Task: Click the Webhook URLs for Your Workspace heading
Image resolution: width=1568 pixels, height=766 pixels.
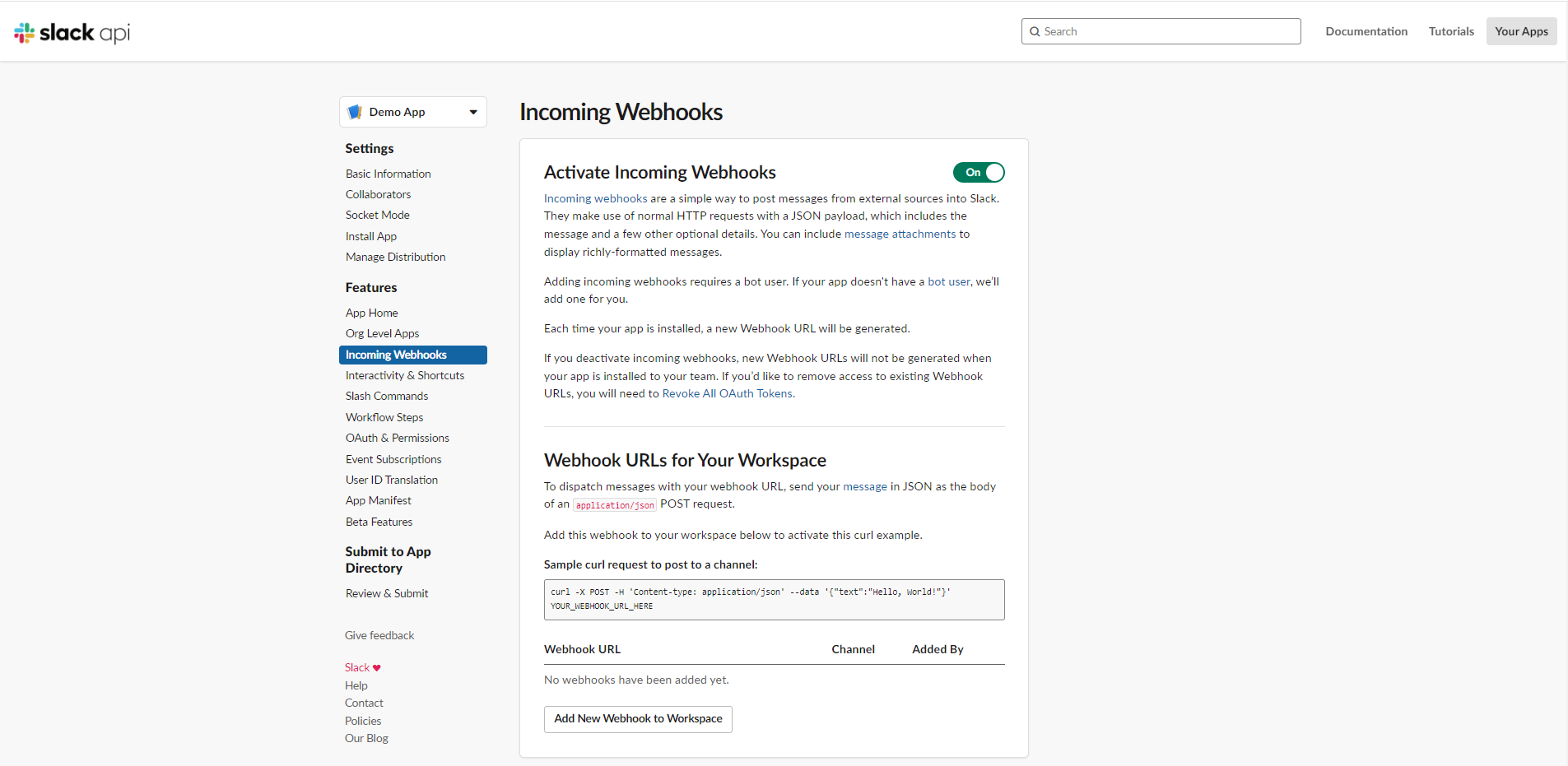Action: 685,460
